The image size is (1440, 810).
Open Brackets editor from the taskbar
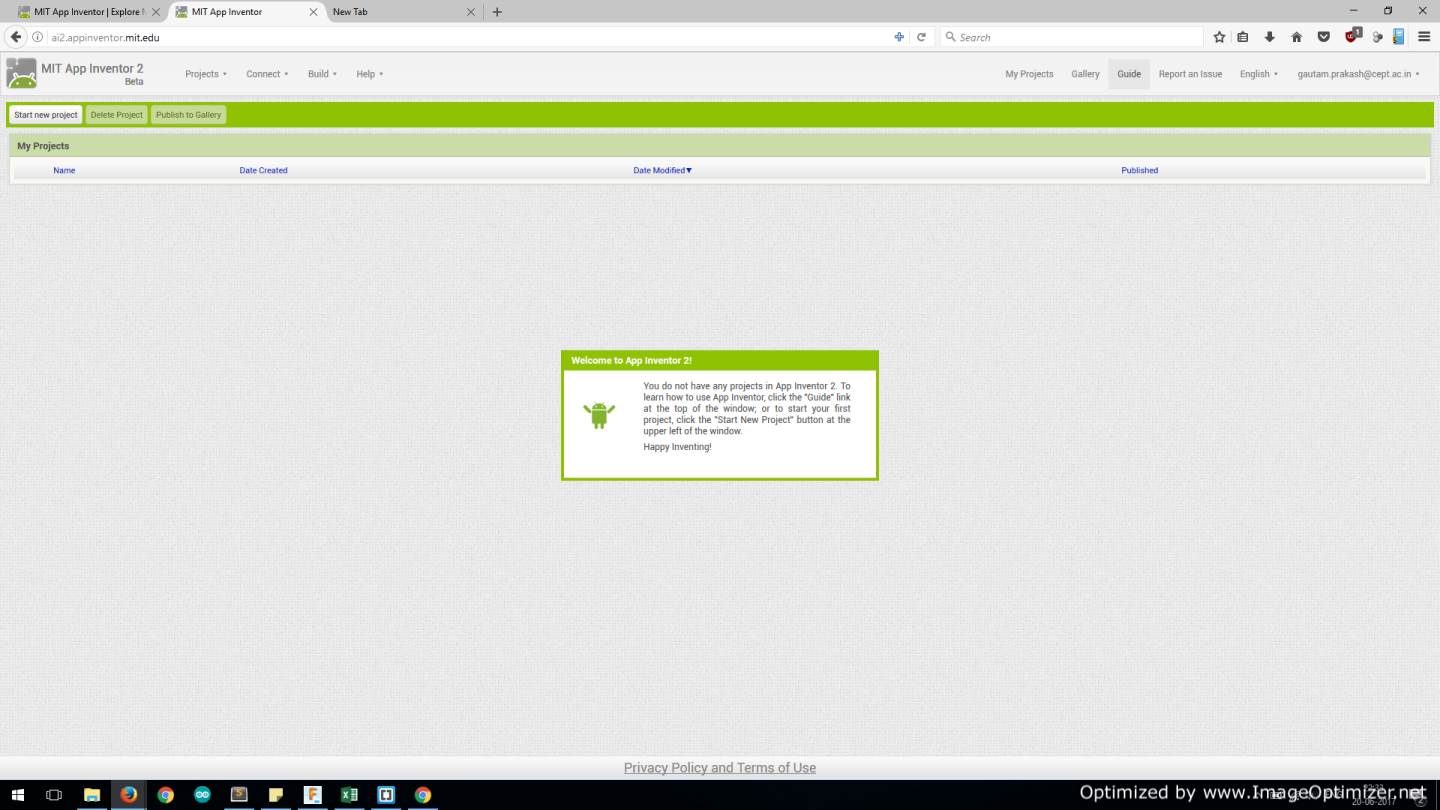[386, 795]
